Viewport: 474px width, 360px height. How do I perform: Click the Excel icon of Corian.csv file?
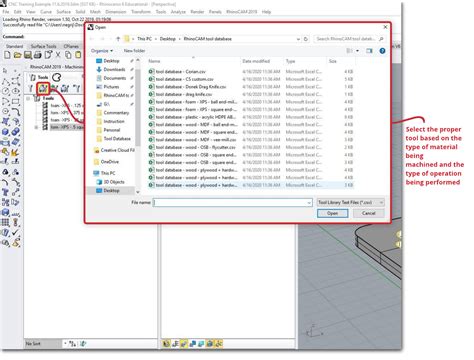tap(151, 71)
